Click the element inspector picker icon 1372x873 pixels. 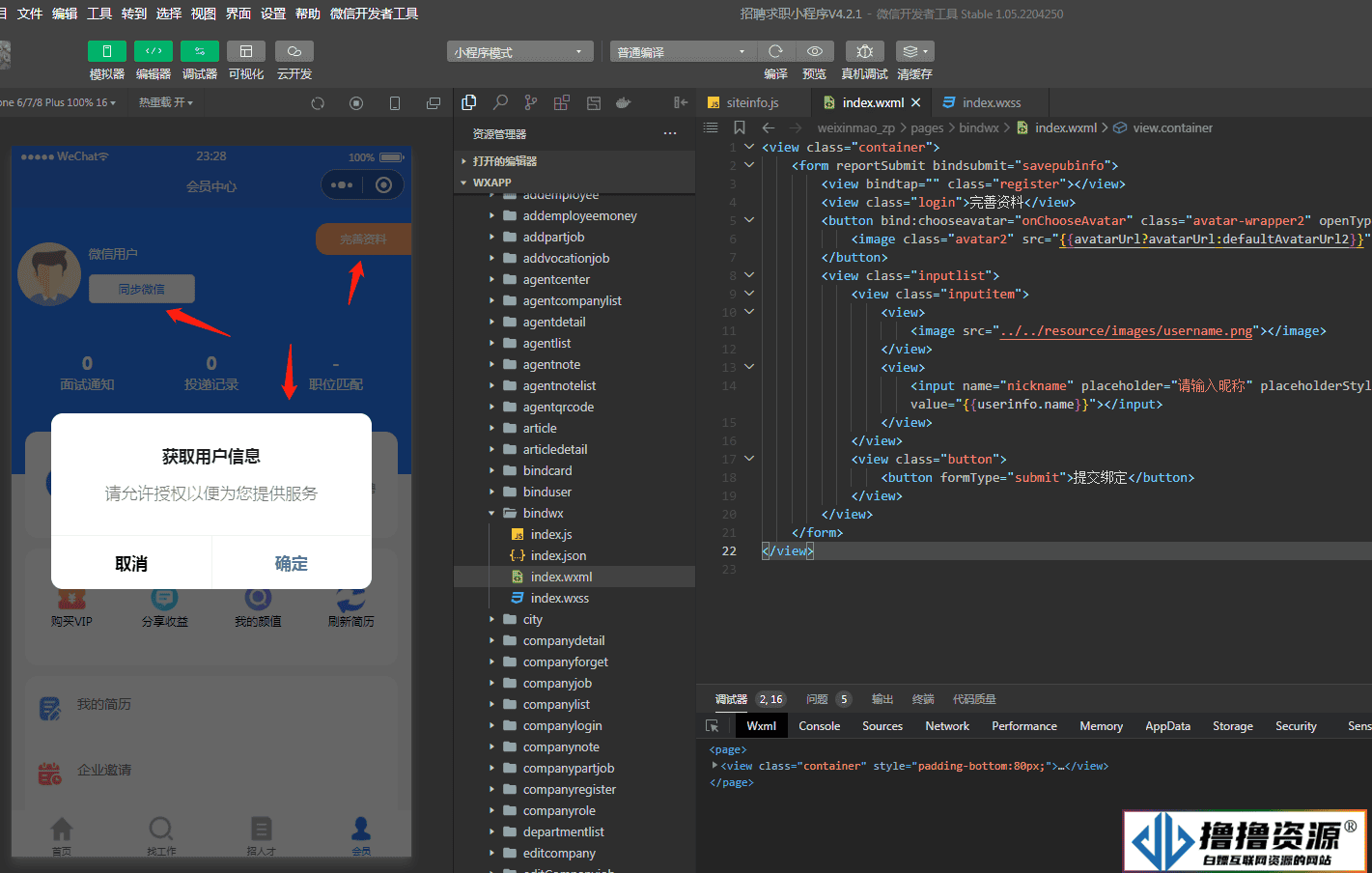tap(713, 726)
